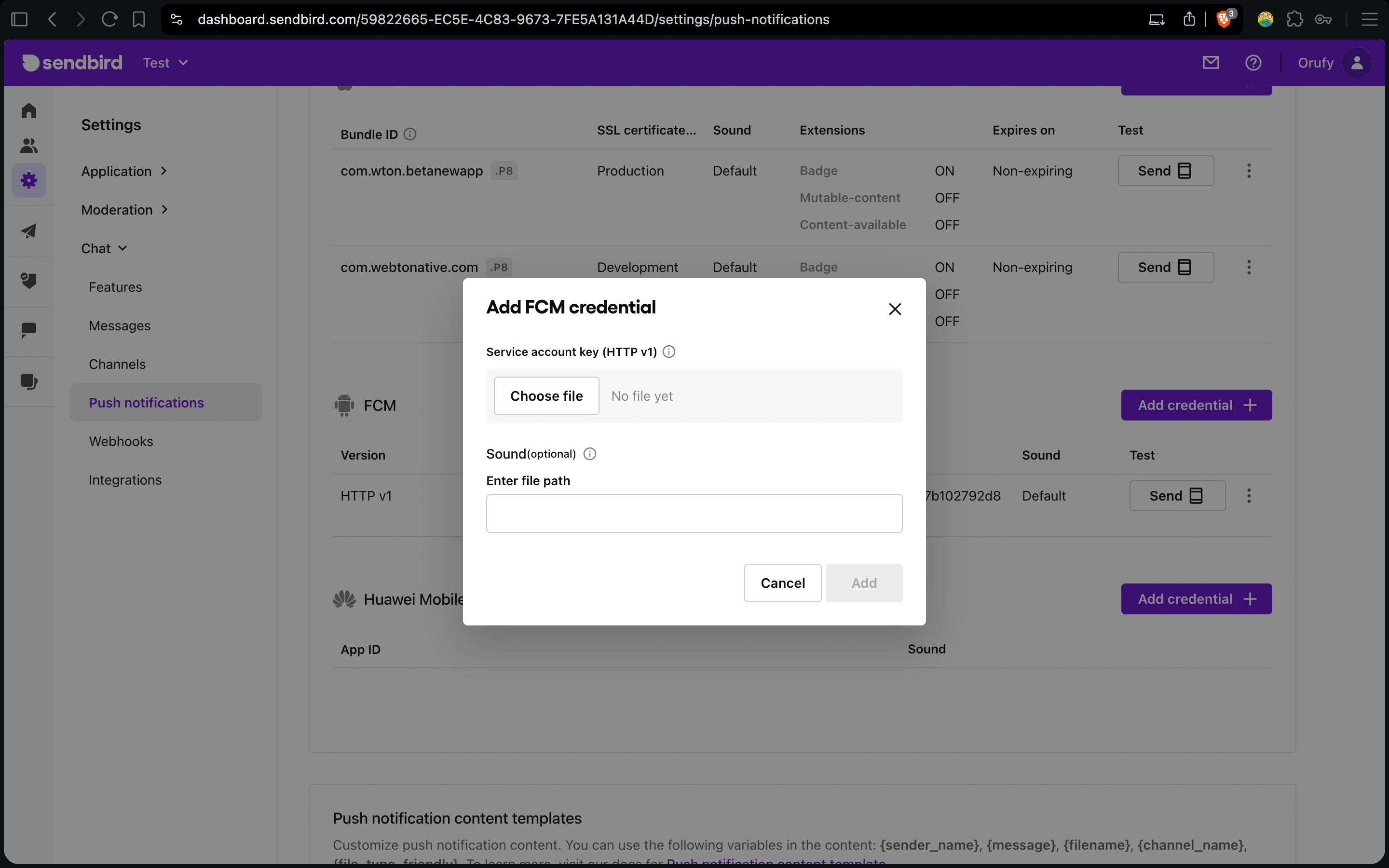Click Add credential for Huawei Mobile

tap(1196, 599)
